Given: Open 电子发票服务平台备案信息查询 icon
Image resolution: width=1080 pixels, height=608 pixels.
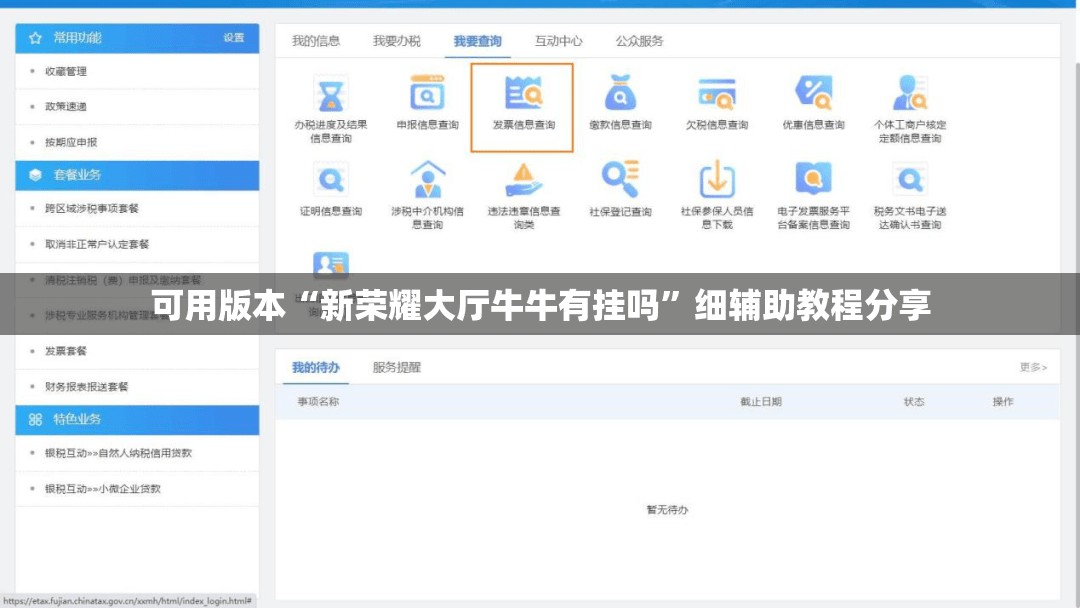Looking at the screenshot, I should tap(813, 179).
